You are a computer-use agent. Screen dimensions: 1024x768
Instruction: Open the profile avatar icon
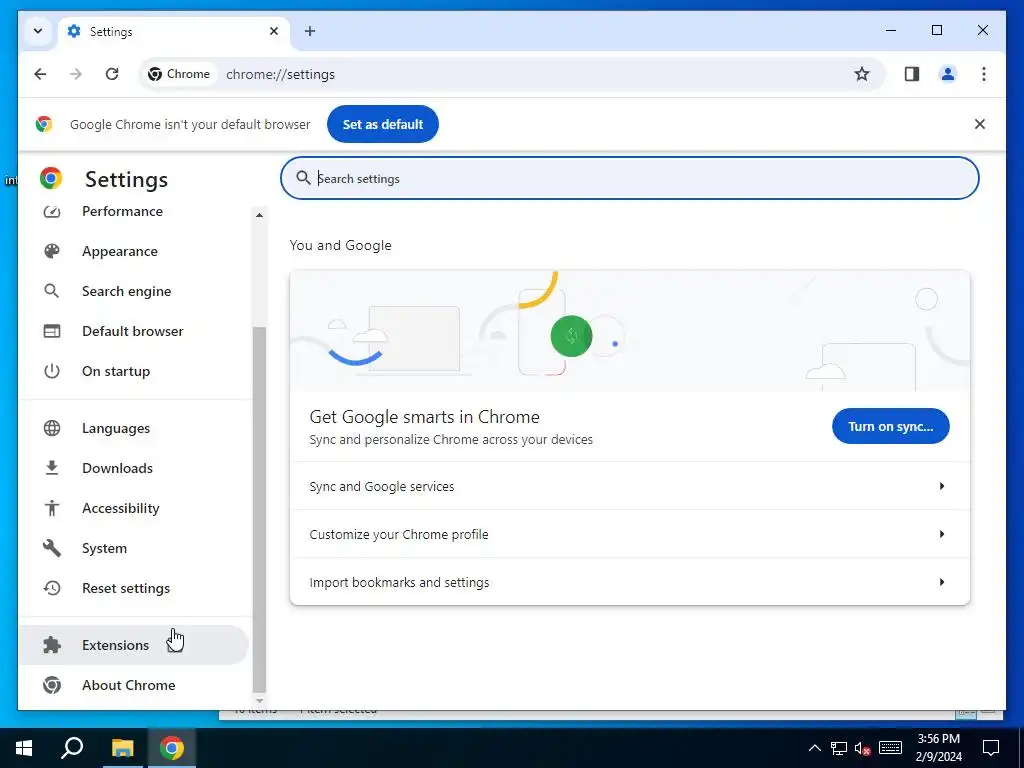(948, 74)
